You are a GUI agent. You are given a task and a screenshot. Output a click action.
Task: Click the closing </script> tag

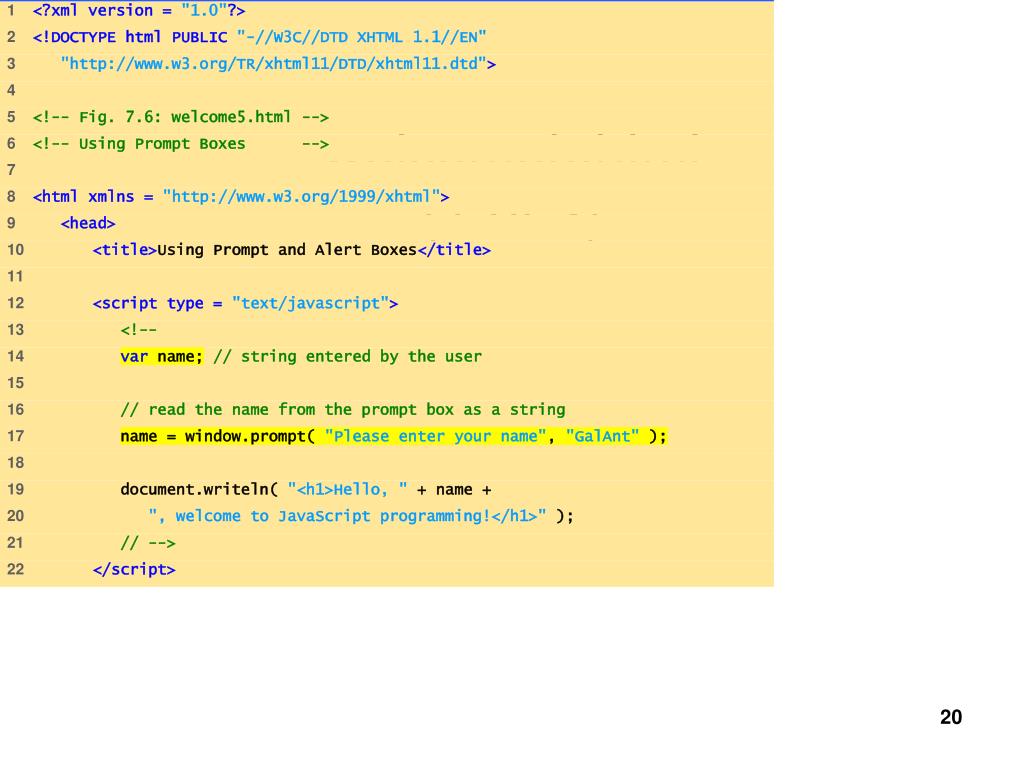[134, 569]
